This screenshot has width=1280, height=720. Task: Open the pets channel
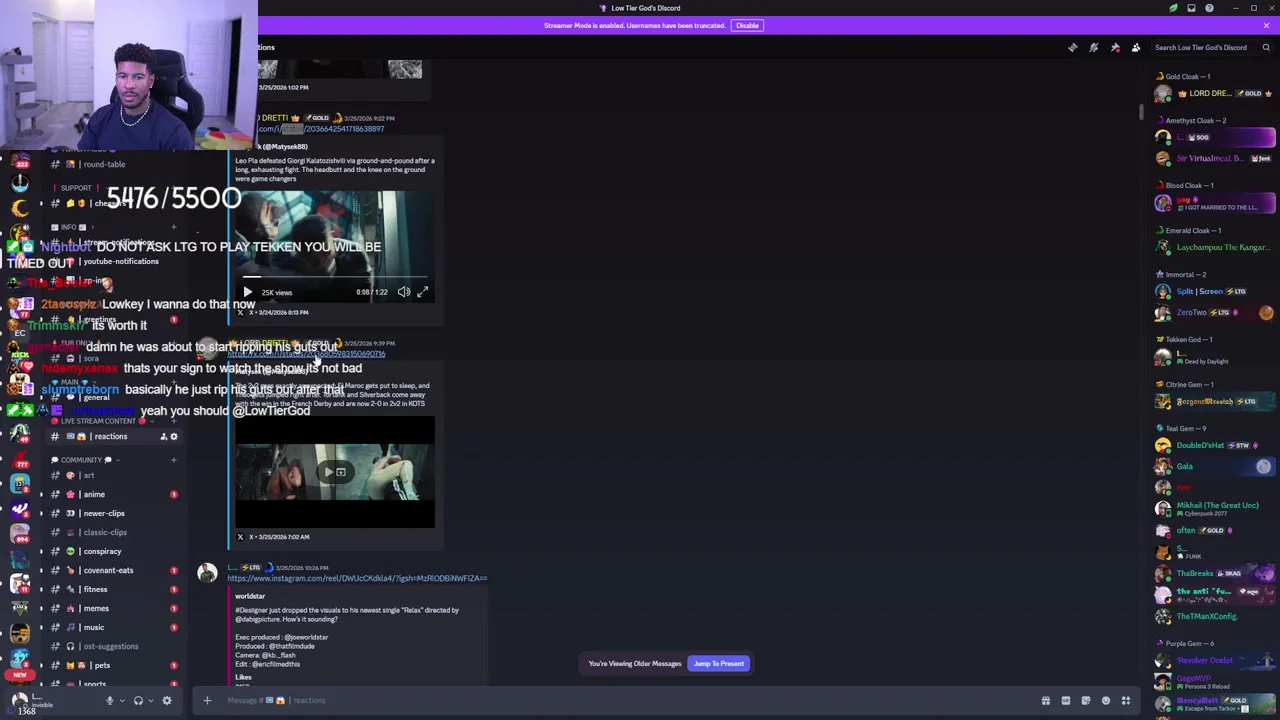pyautogui.click(x=114, y=665)
